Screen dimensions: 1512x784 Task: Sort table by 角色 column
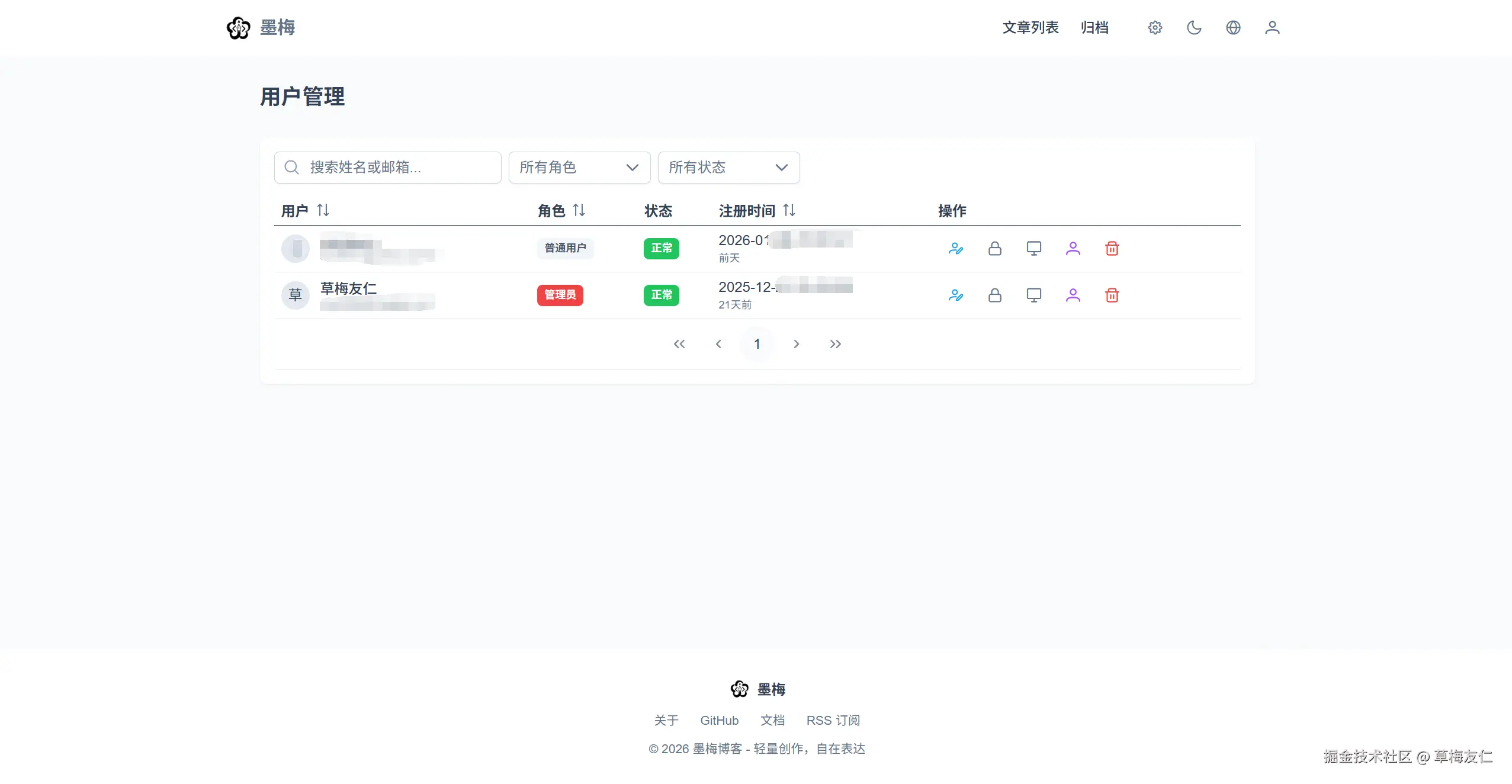tap(579, 210)
